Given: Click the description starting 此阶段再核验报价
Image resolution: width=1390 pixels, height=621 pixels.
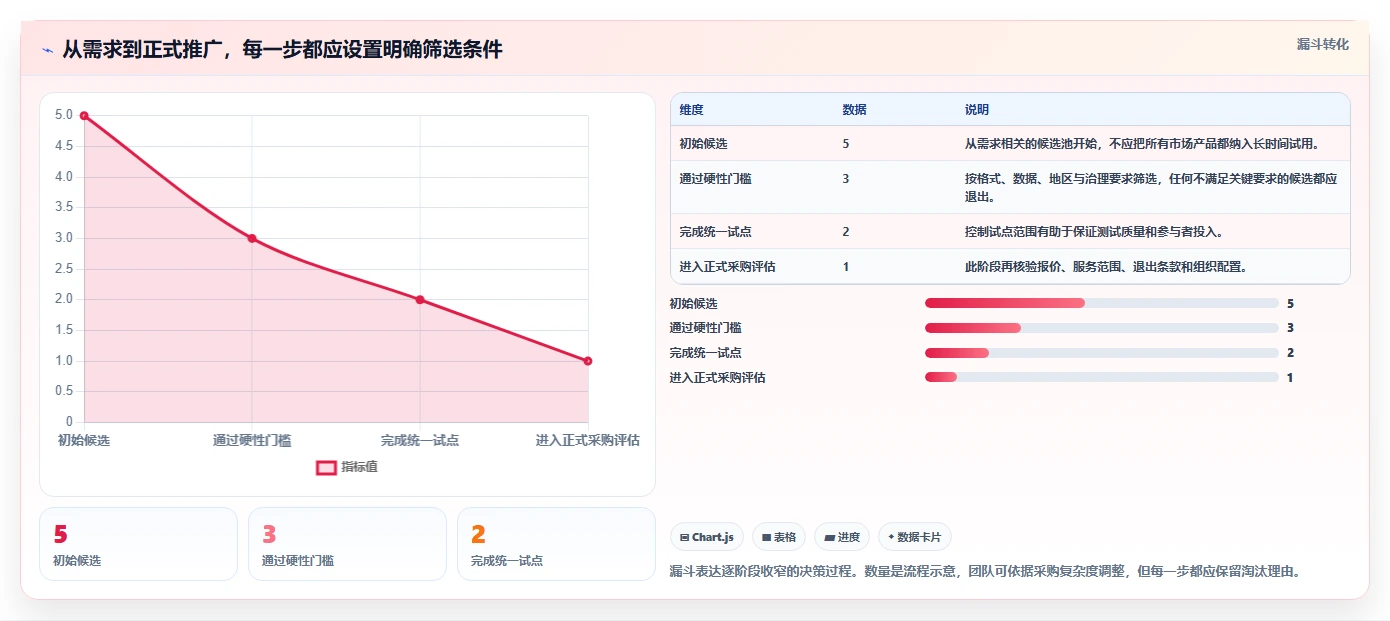Looking at the screenshot, I should tap(1105, 267).
